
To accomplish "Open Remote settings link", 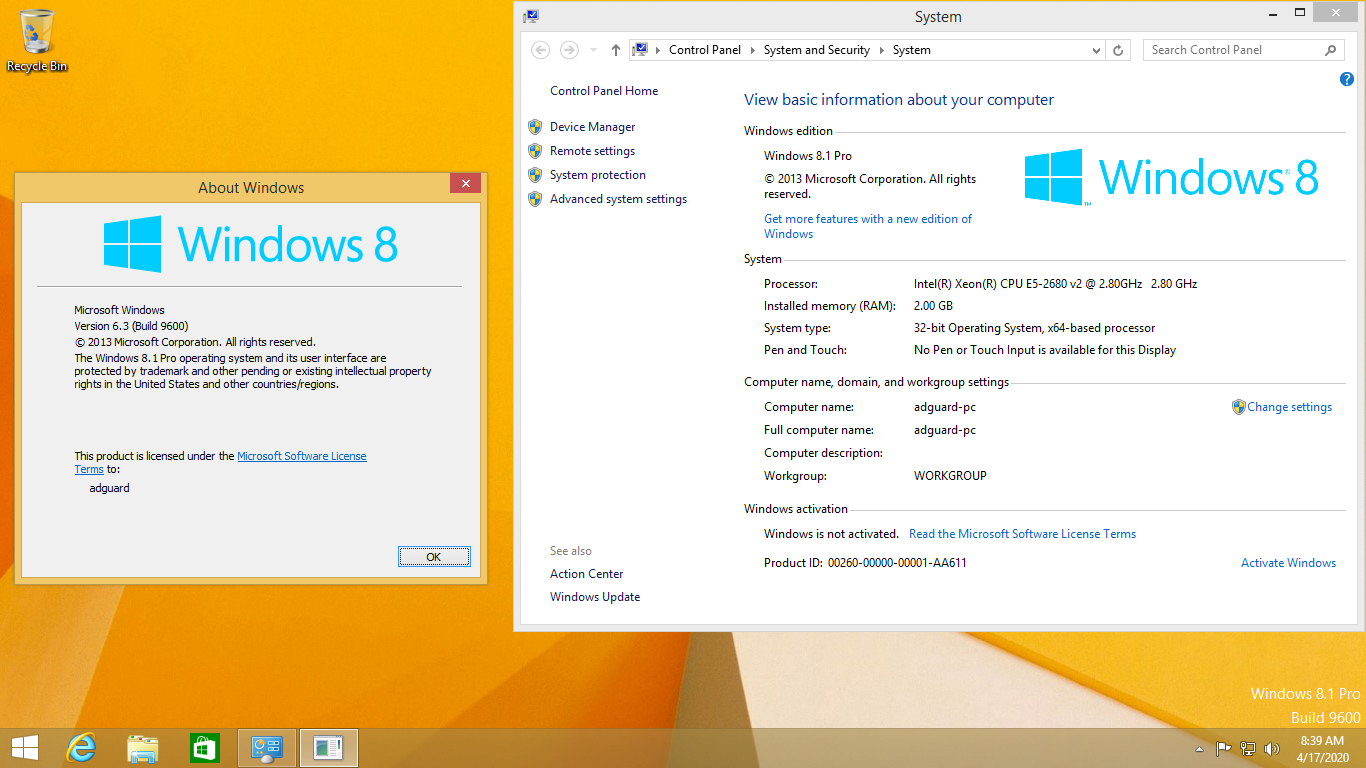I will (x=592, y=151).
